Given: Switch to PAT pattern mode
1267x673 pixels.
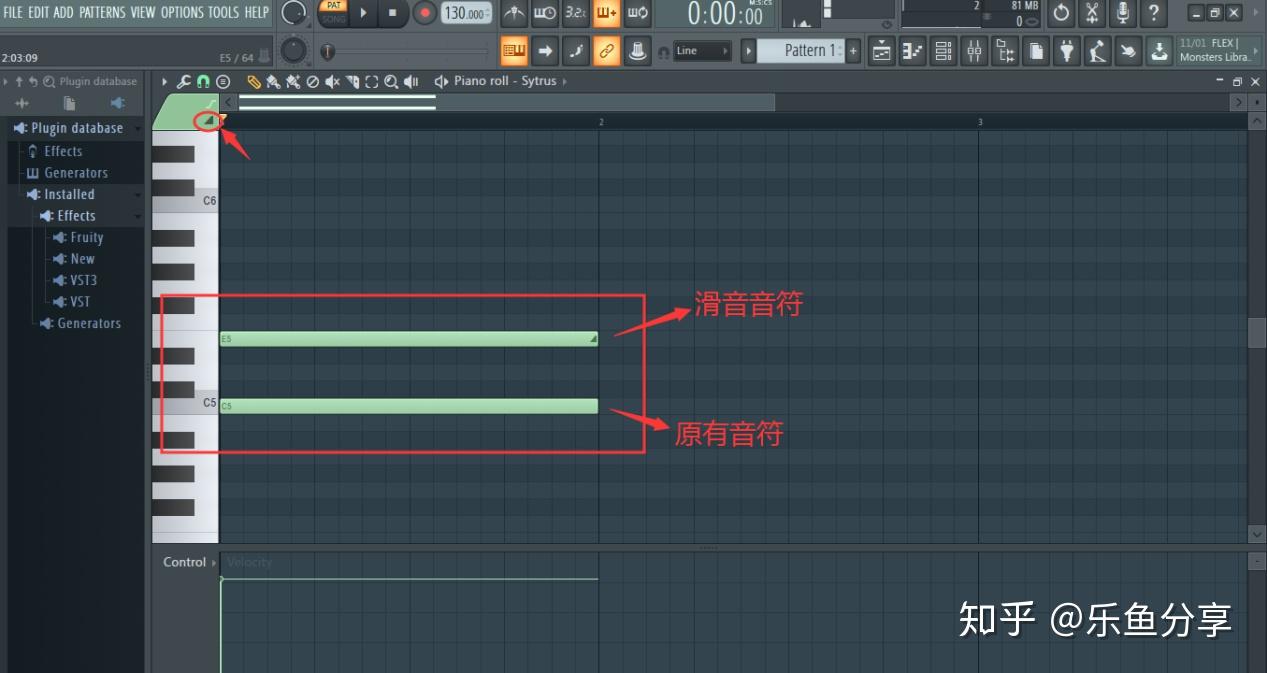Looking at the screenshot, I should (333, 6).
